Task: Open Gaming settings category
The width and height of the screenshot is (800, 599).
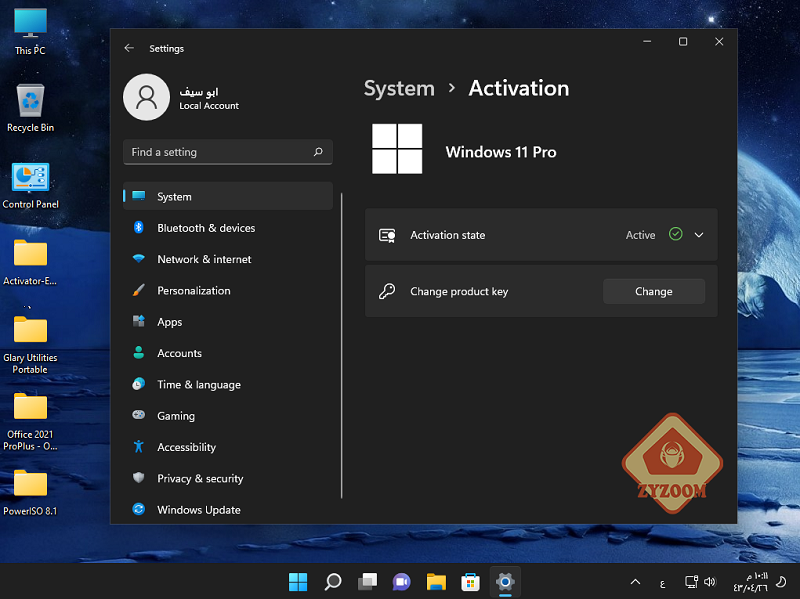Action: point(228,415)
